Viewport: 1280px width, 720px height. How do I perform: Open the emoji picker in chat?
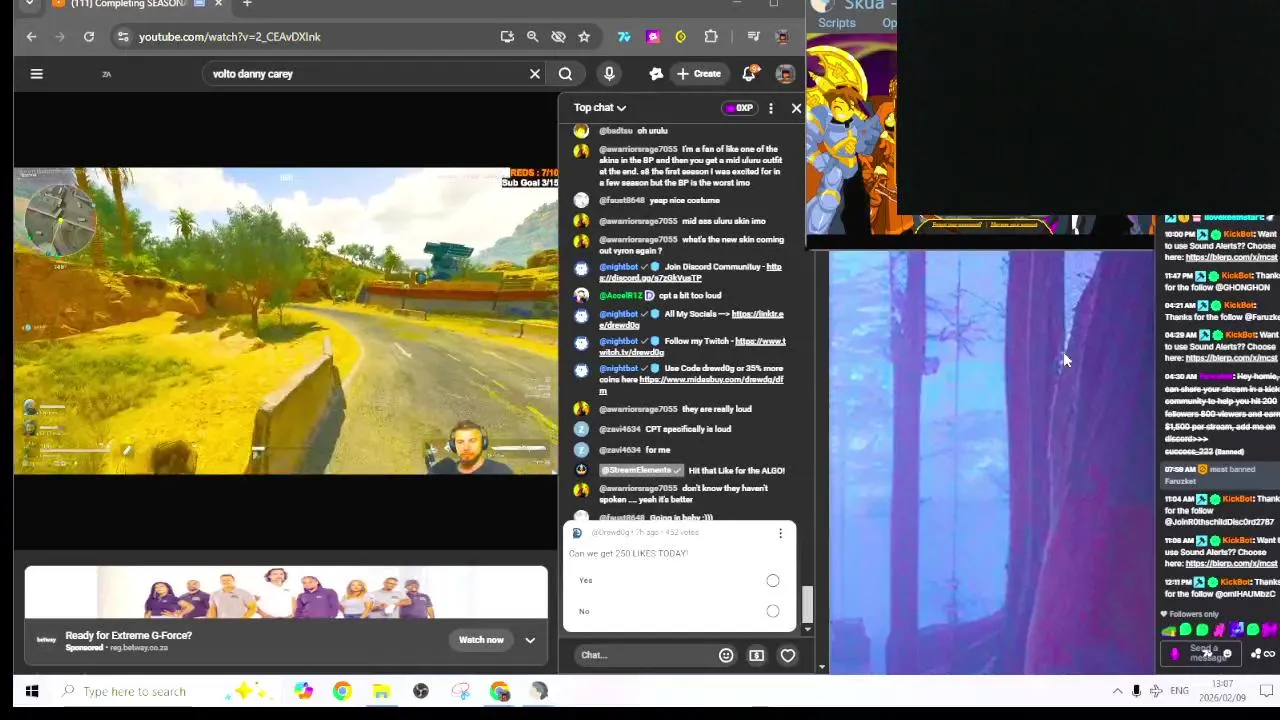(726, 655)
